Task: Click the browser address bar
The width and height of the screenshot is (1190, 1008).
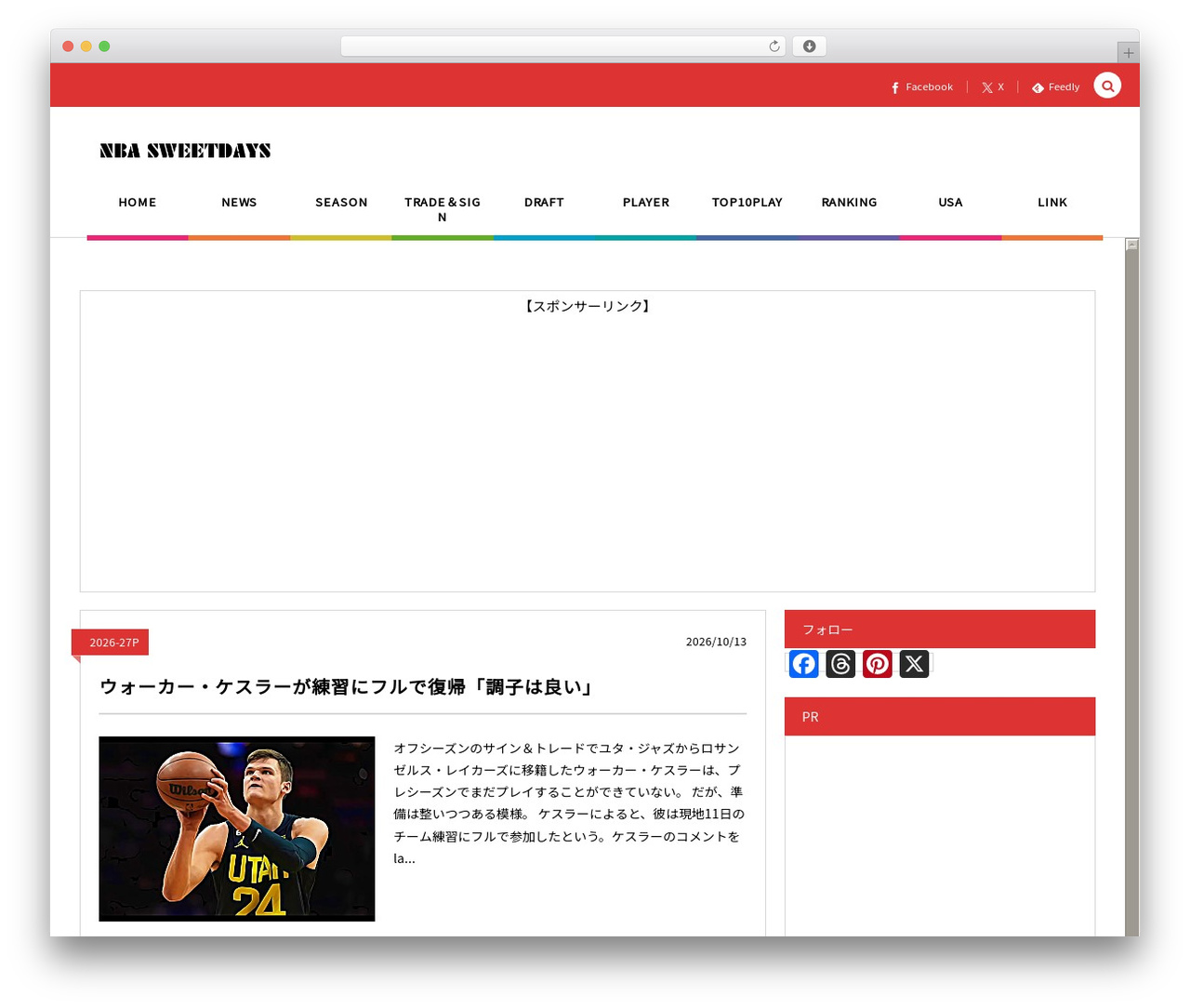Action: 562,46
